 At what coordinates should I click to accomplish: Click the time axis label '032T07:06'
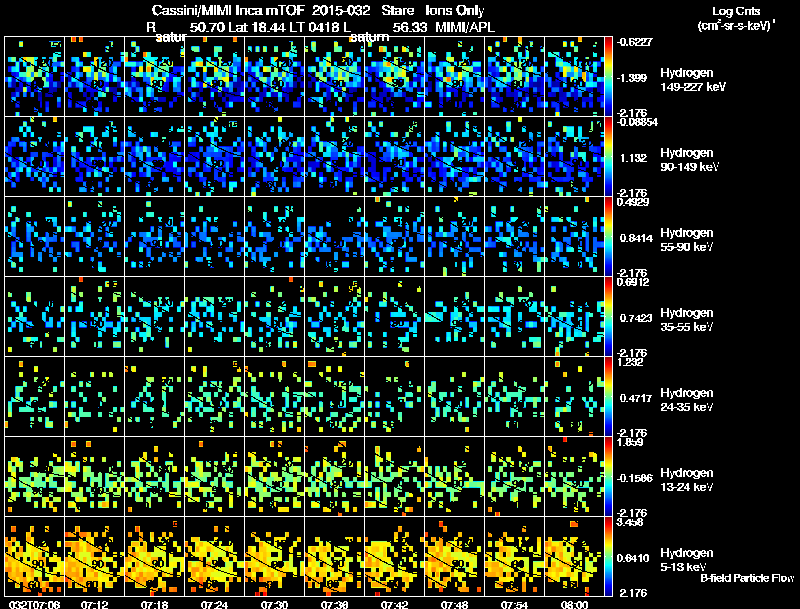tap(35, 604)
